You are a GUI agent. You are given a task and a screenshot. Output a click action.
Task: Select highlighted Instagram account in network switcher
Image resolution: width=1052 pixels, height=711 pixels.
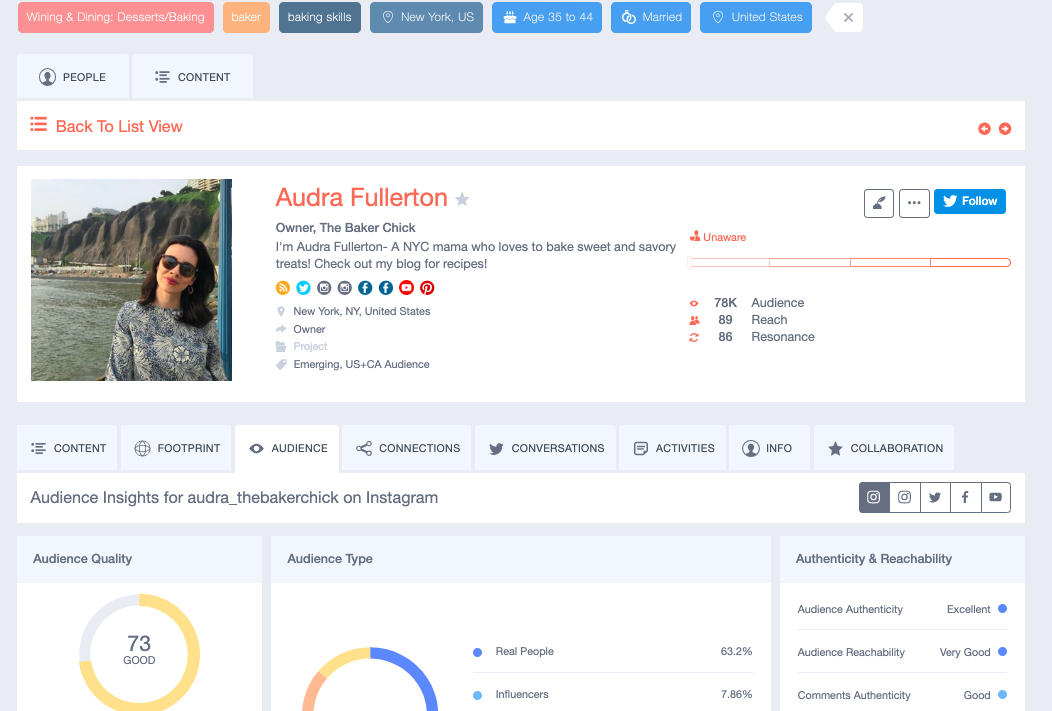[x=874, y=497]
